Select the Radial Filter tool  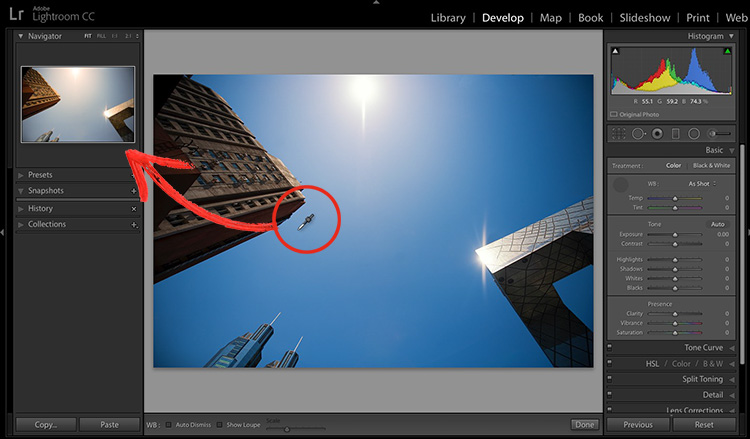(x=694, y=134)
